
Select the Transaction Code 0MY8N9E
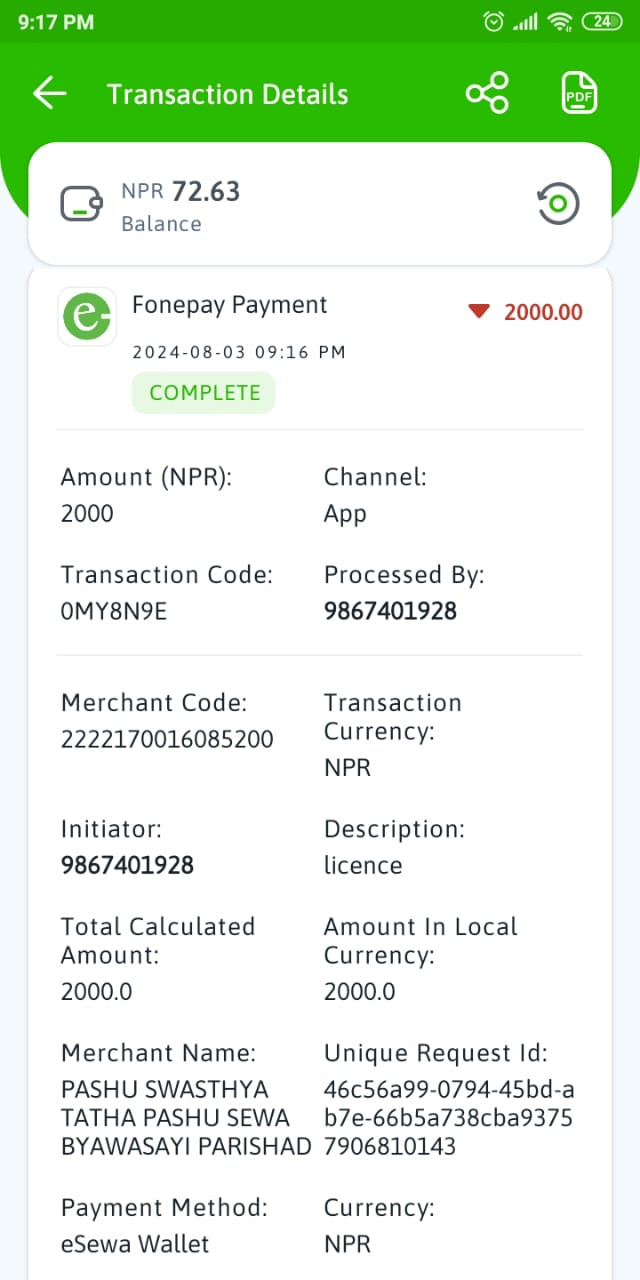click(114, 611)
